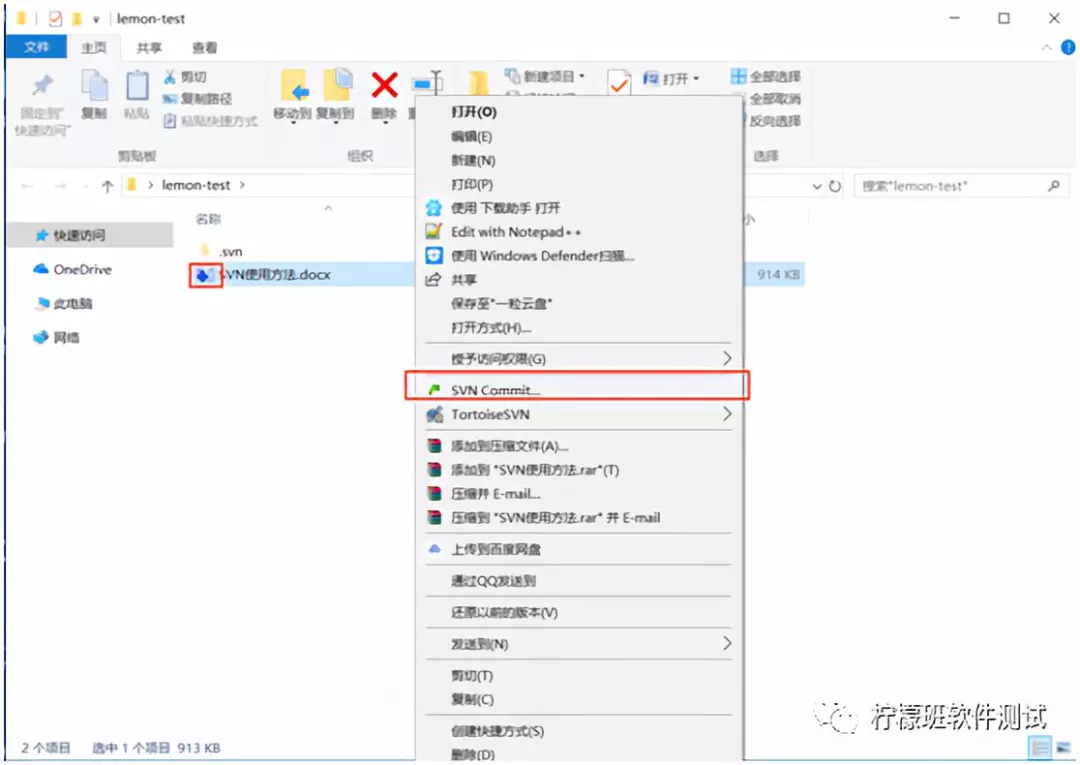
Task: Click the pin to Quick Access icon
Action: [x=43, y=85]
